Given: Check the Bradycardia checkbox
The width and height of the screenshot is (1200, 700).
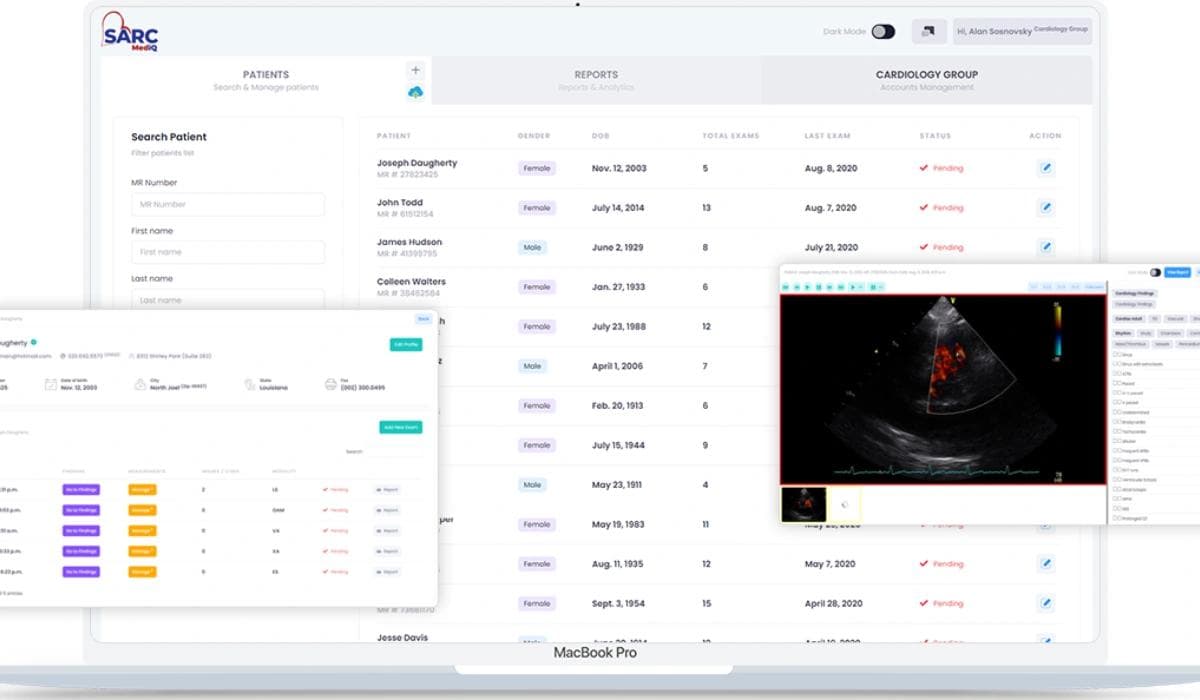Looking at the screenshot, I should point(1116,422).
